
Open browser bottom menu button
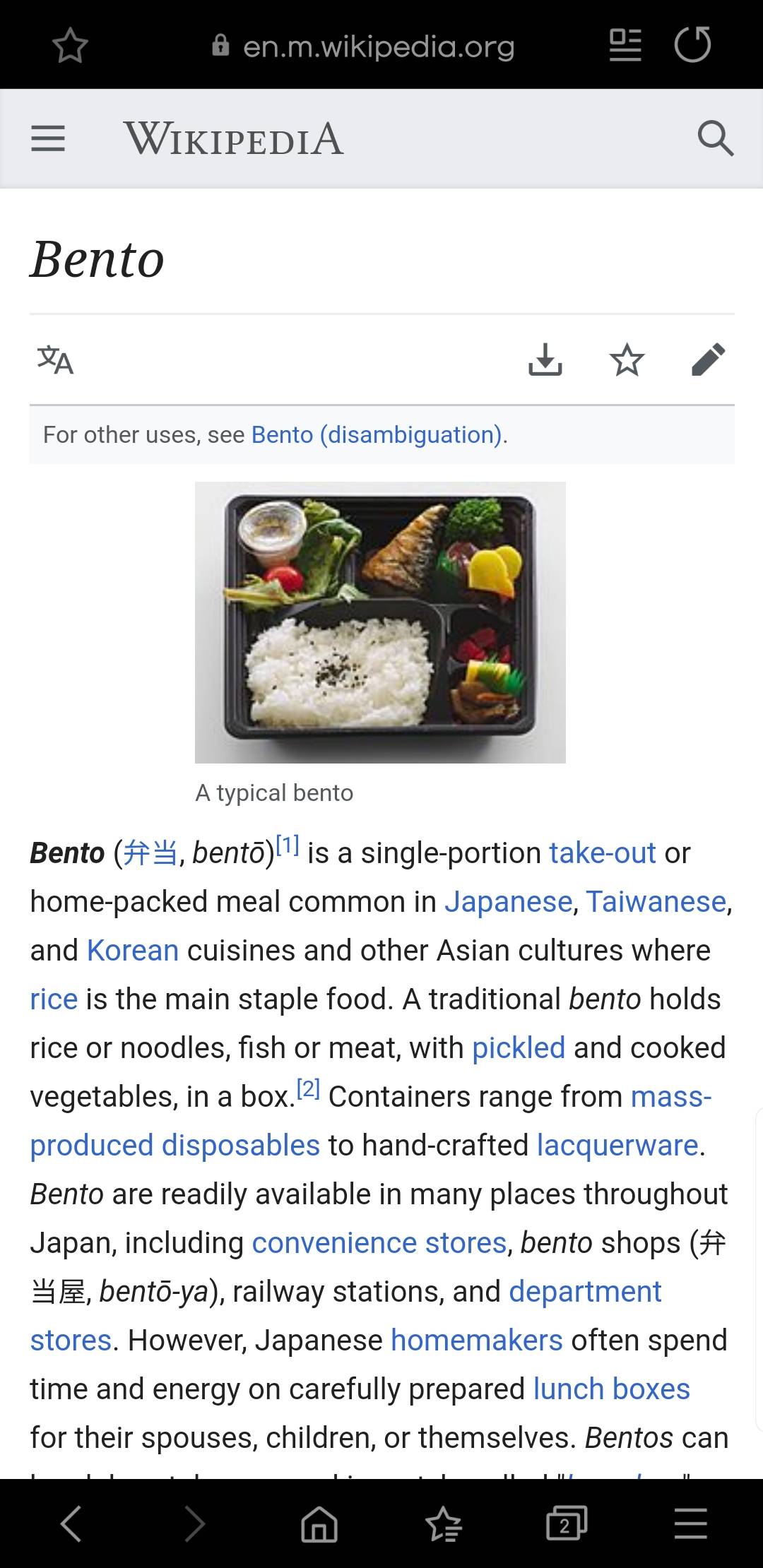click(690, 1524)
